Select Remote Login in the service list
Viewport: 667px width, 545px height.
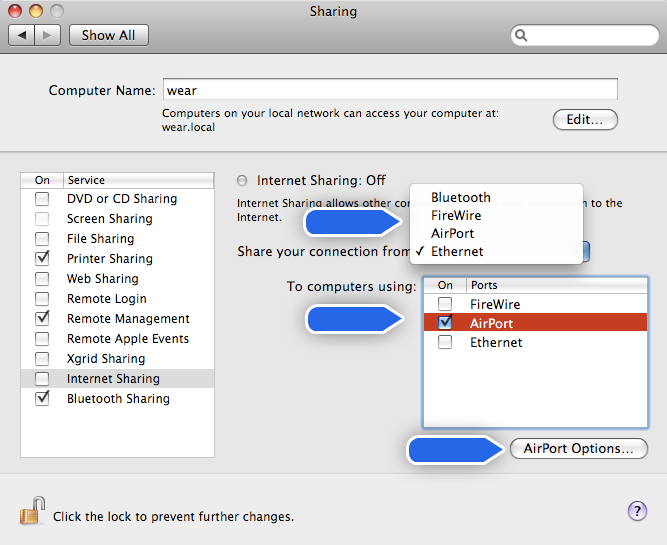(x=106, y=299)
